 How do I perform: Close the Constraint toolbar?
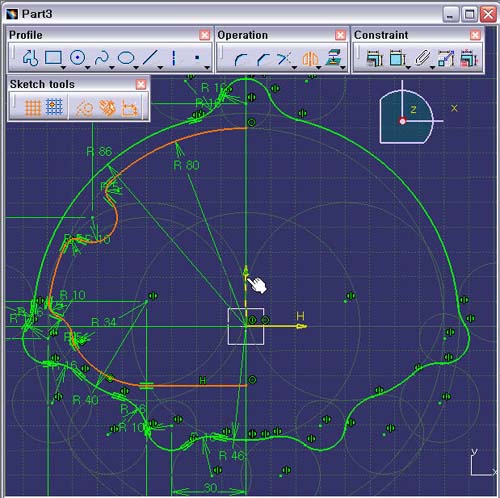[475, 35]
